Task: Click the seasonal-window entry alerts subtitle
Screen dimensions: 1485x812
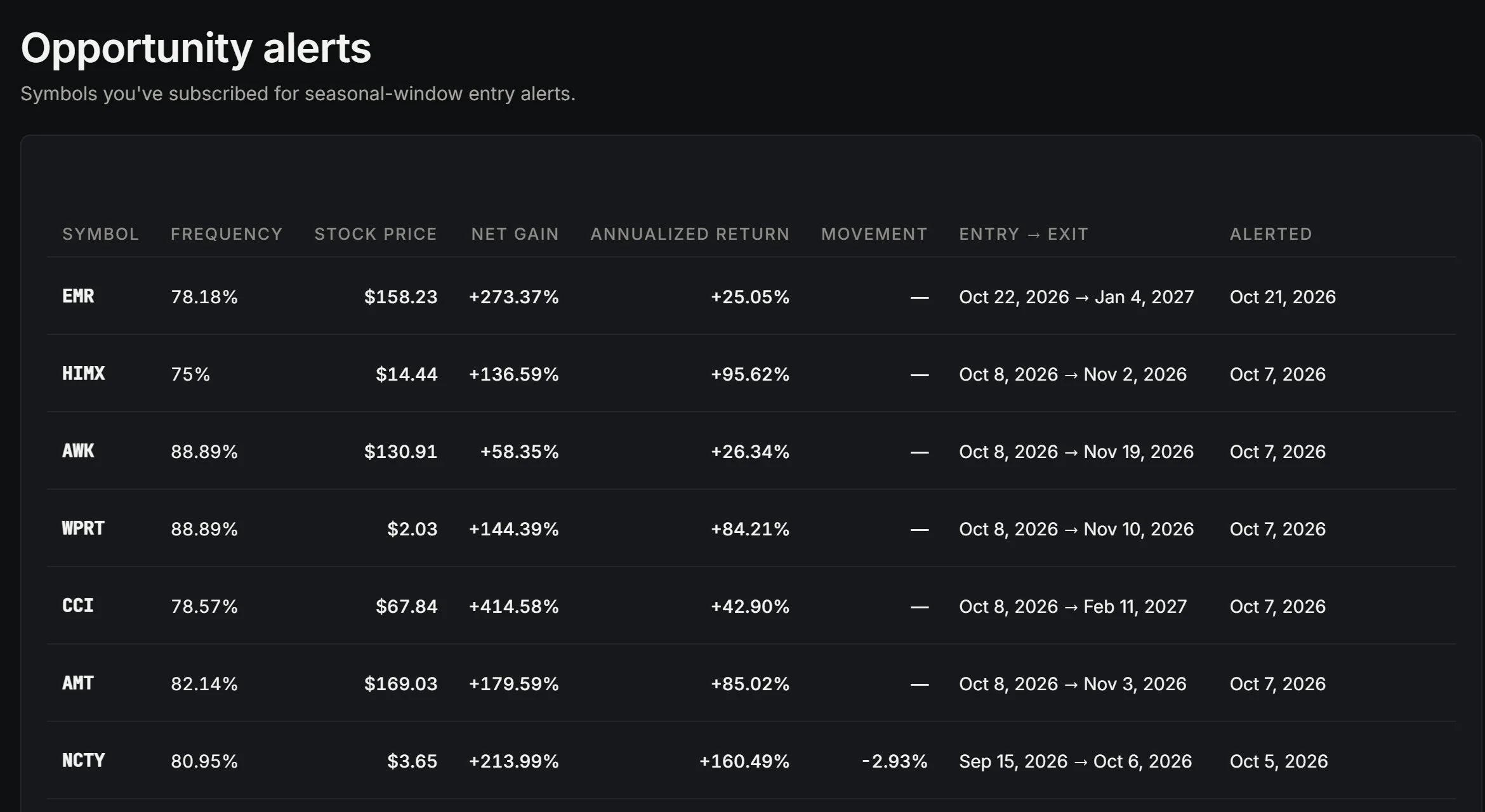Action: click(298, 94)
